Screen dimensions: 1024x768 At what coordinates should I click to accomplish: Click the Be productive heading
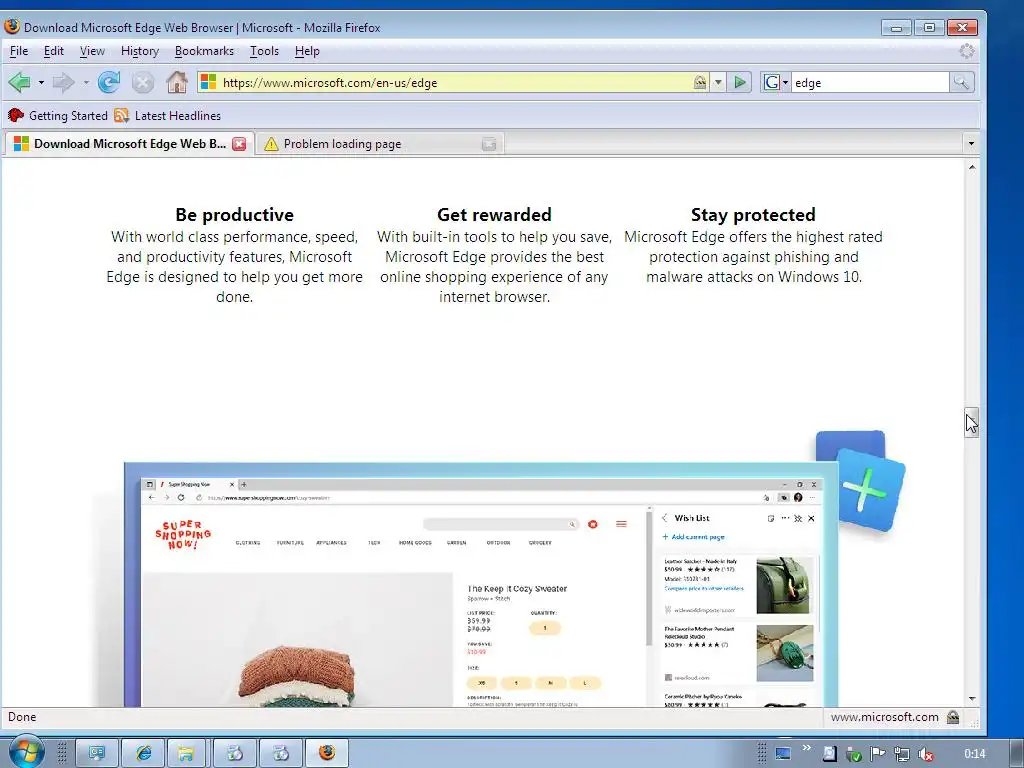(234, 215)
